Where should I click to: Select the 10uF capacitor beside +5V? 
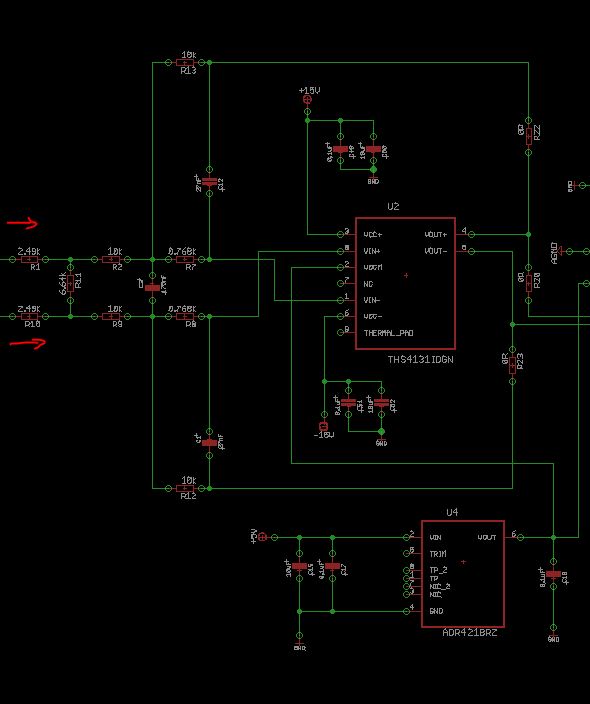(299, 566)
